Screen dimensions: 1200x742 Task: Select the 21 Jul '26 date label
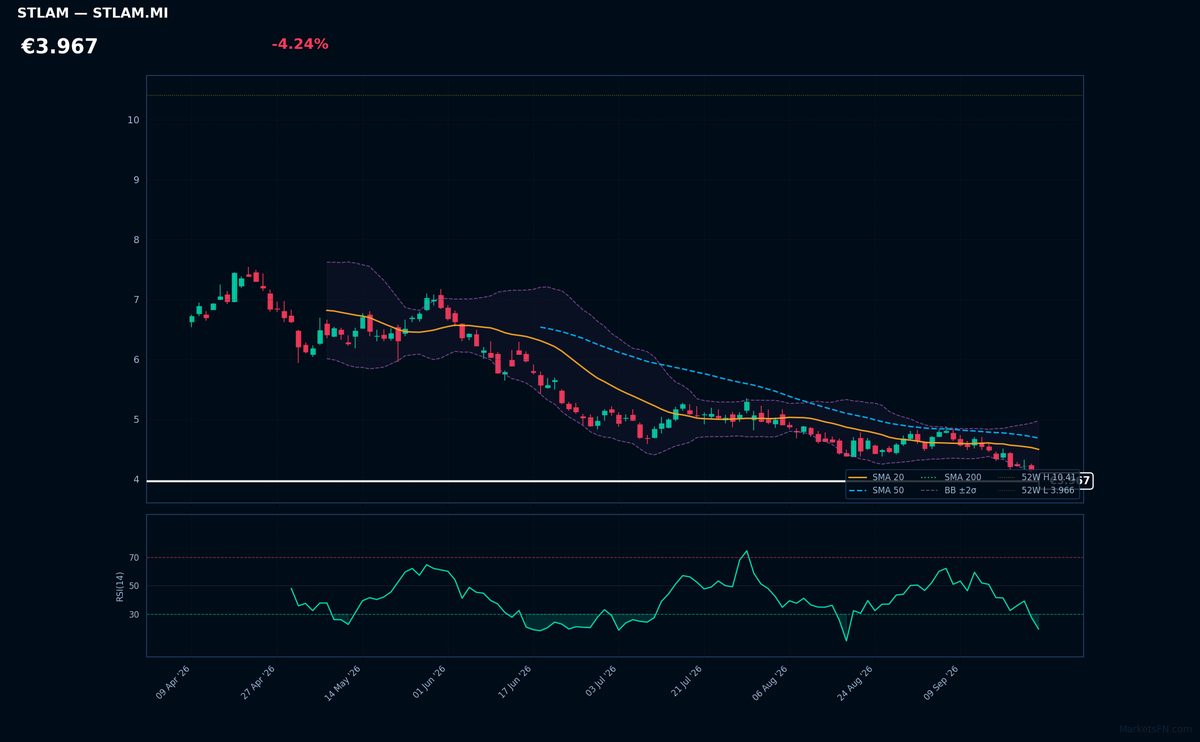pyautogui.click(x=685, y=683)
